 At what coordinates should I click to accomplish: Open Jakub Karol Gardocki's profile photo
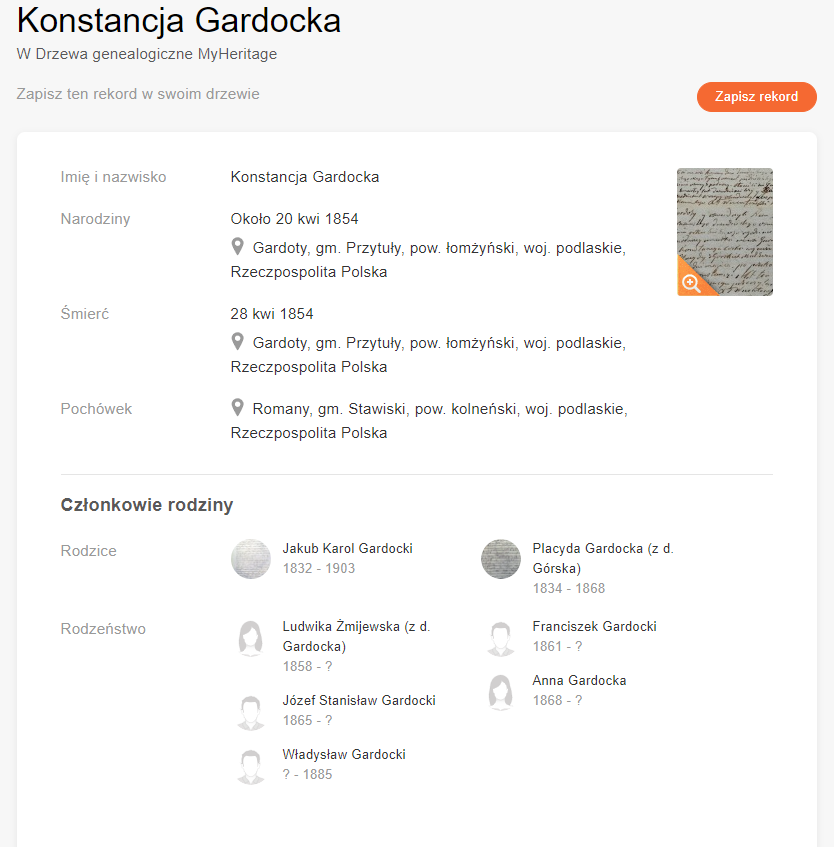(x=251, y=559)
